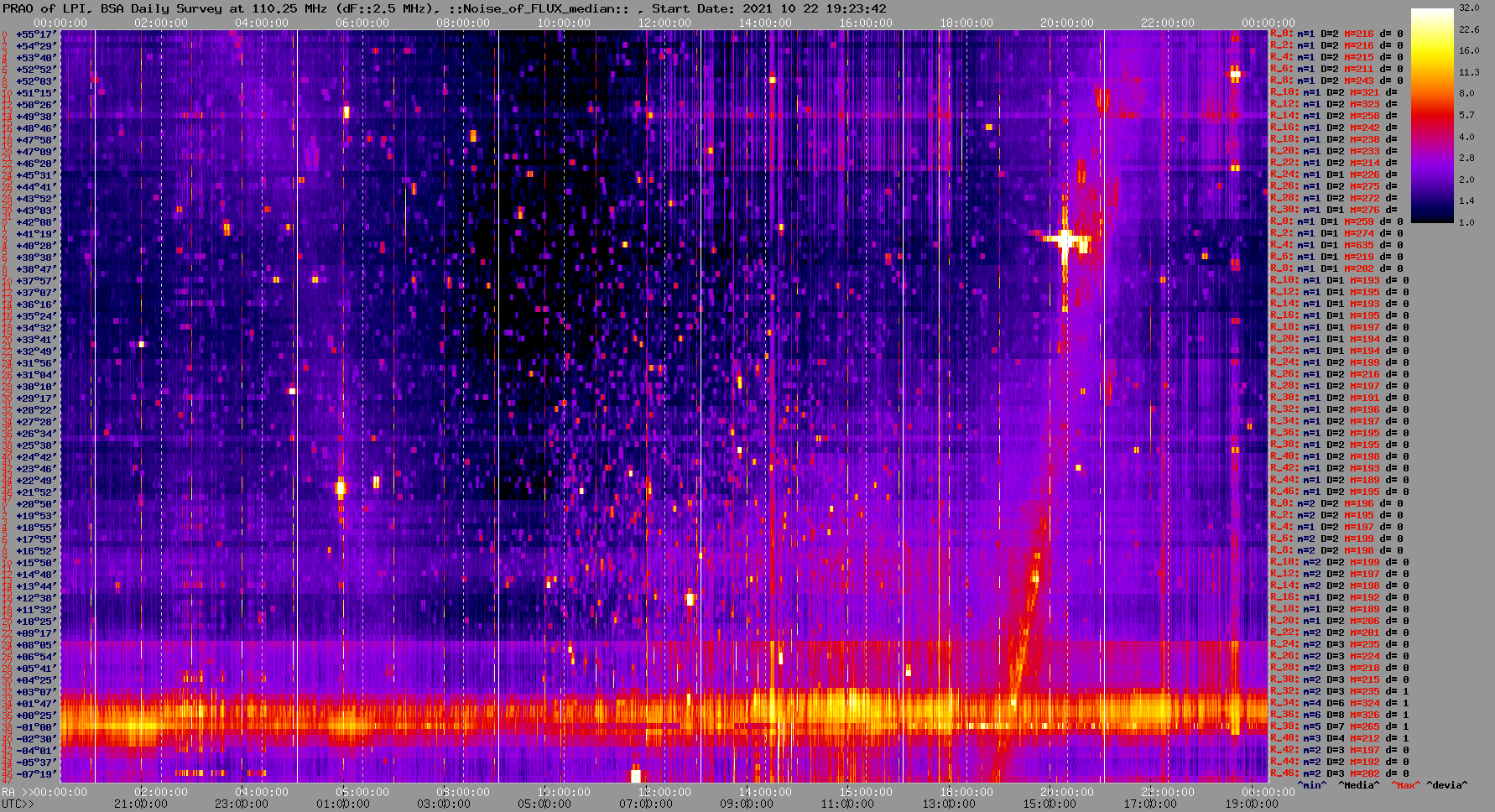Click the declination label +25°38'
Image resolution: width=1495 pixels, height=812 pixels.
(35, 445)
